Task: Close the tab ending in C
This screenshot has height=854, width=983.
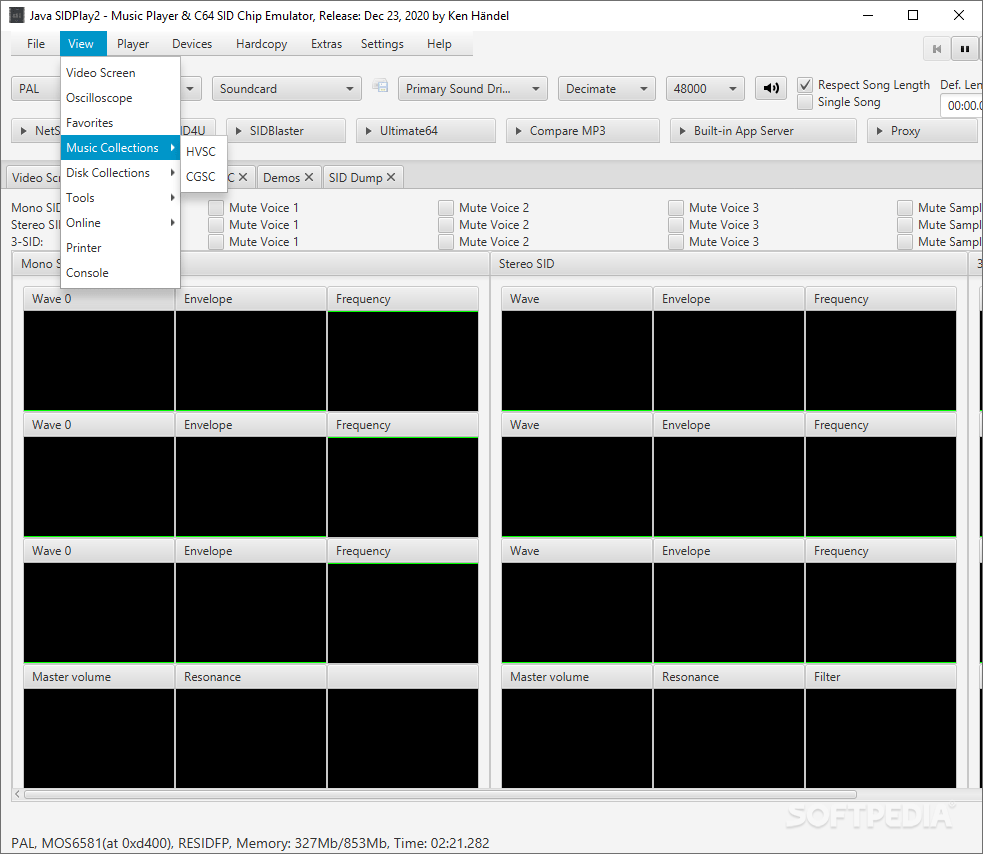Action: pos(243,177)
